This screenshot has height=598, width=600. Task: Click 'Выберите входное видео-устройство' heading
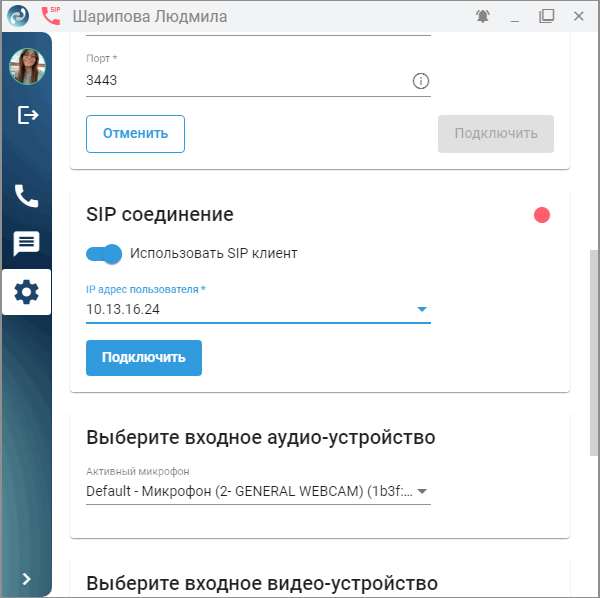262,583
